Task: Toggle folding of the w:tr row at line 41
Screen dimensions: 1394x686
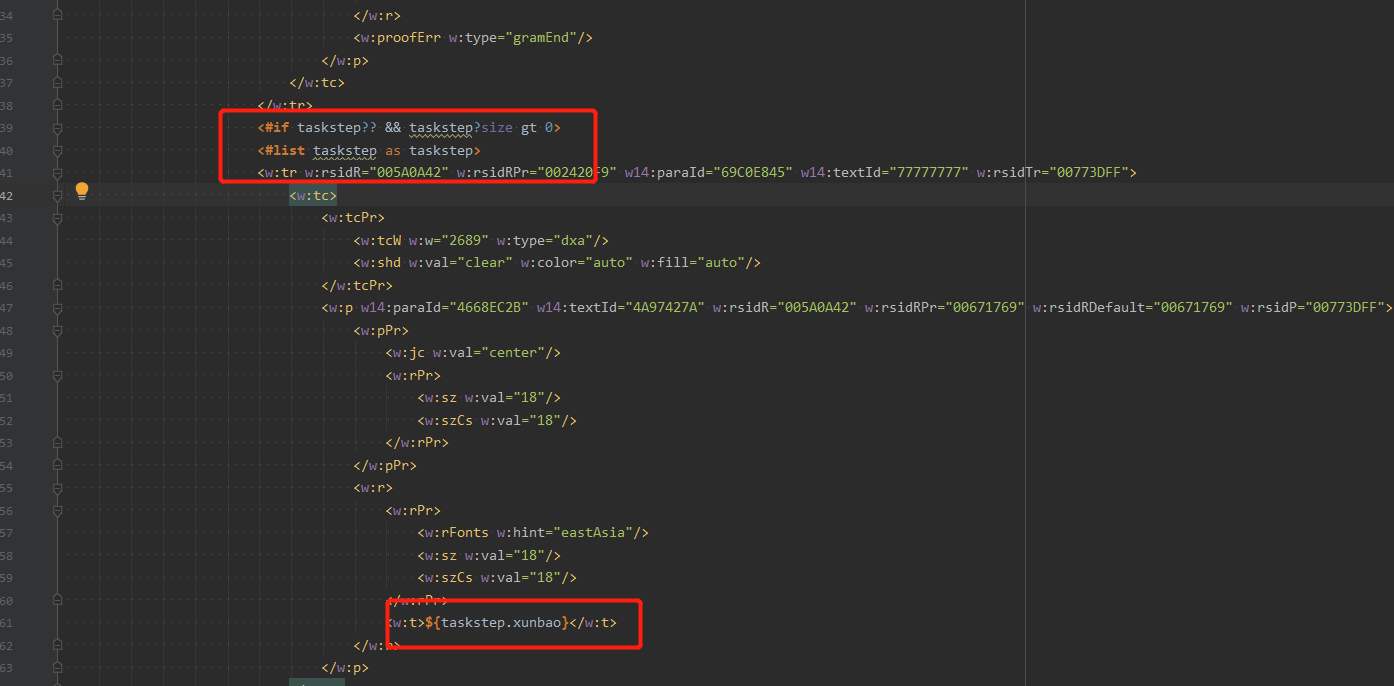Action: (57, 172)
